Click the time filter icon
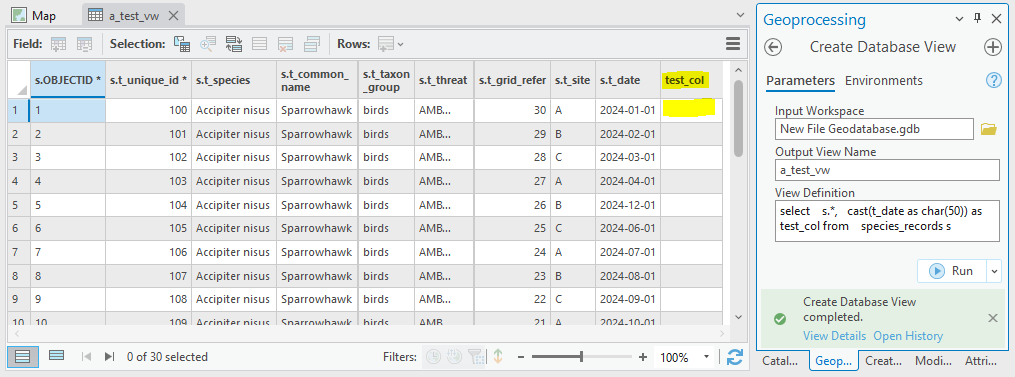Viewport: 1015px width, 377px height. 434,356
